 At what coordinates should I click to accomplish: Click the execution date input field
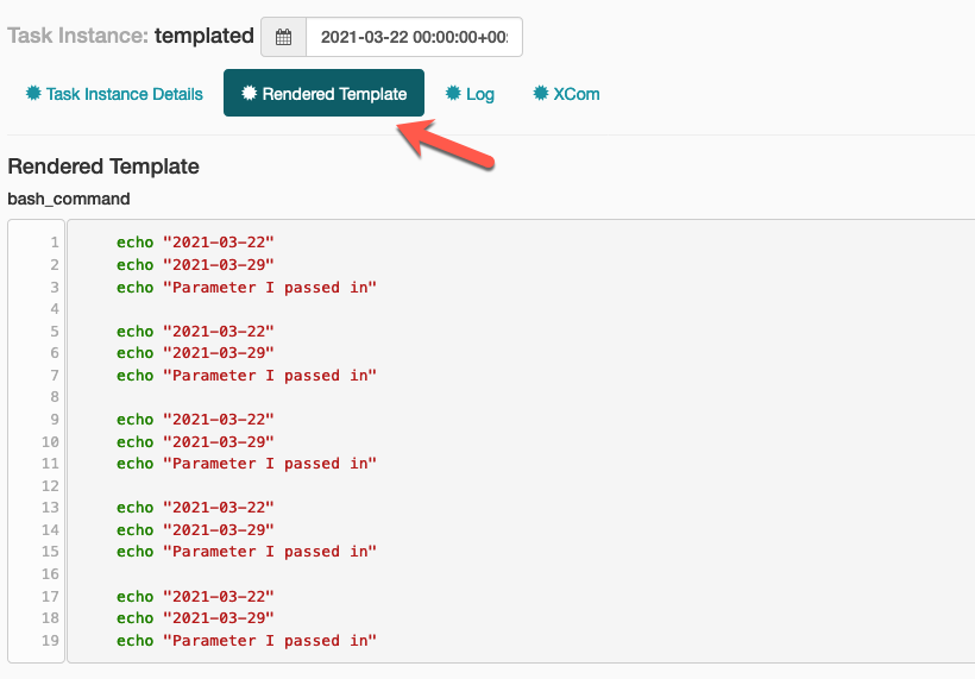(x=415, y=35)
